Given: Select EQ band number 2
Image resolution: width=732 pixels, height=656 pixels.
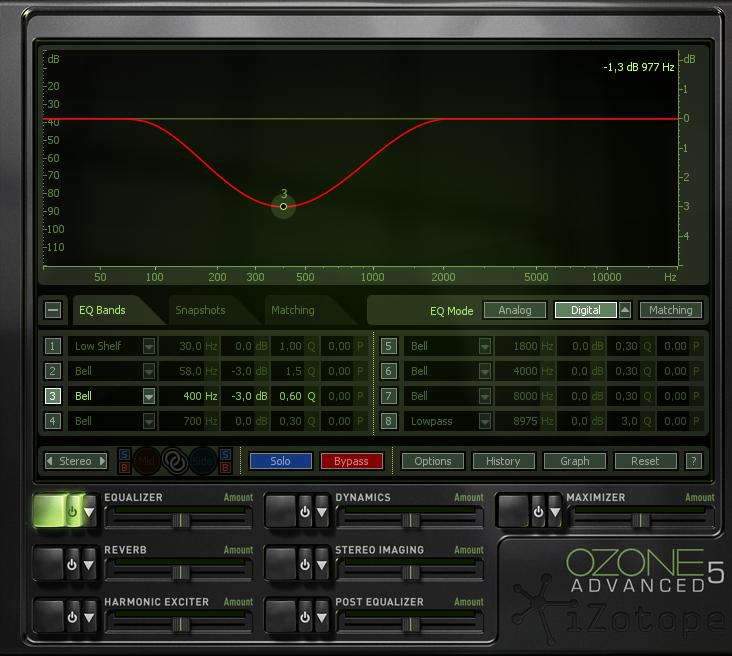Looking at the screenshot, I should [52, 371].
